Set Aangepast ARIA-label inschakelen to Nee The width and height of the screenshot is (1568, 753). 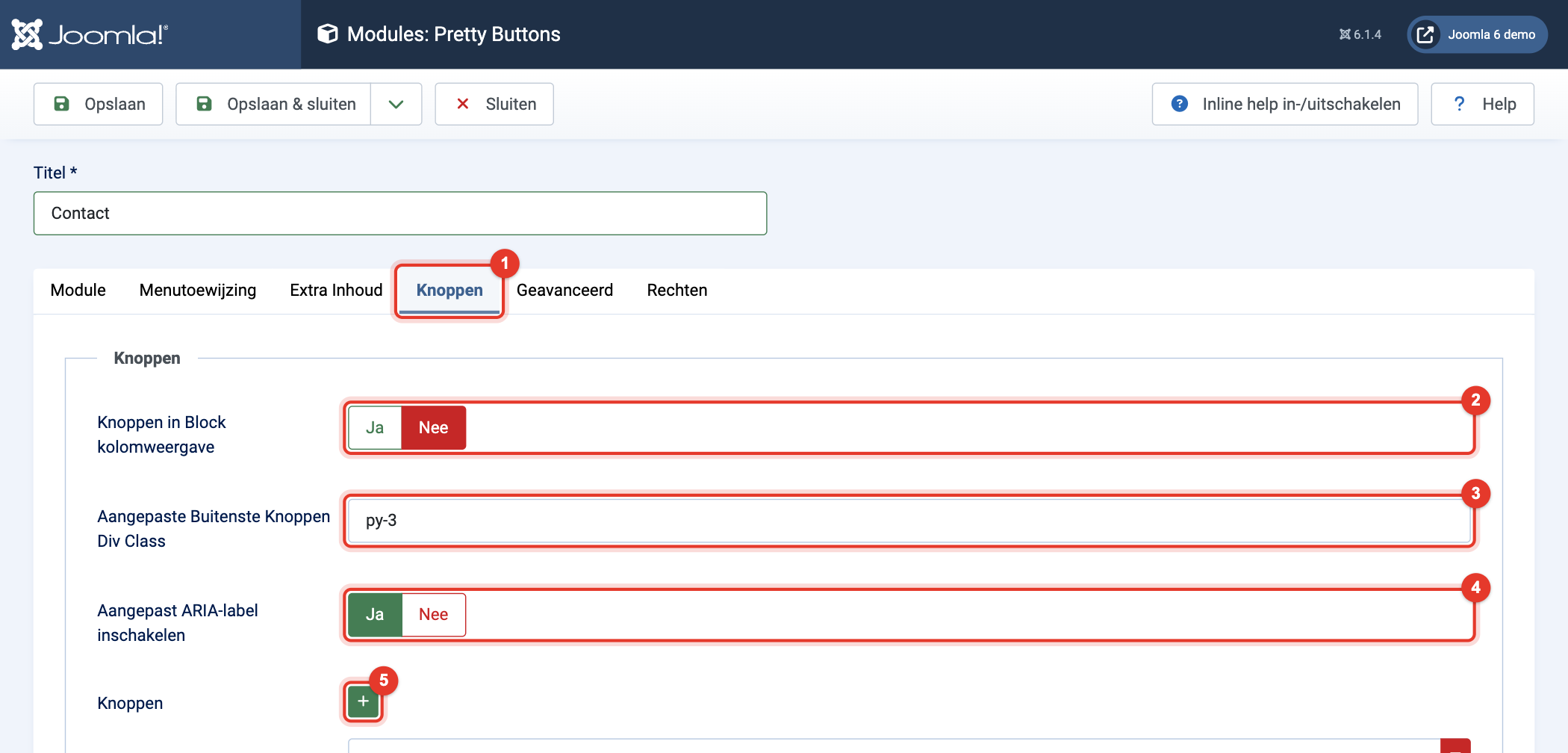pyautogui.click(x=434, y=615)
